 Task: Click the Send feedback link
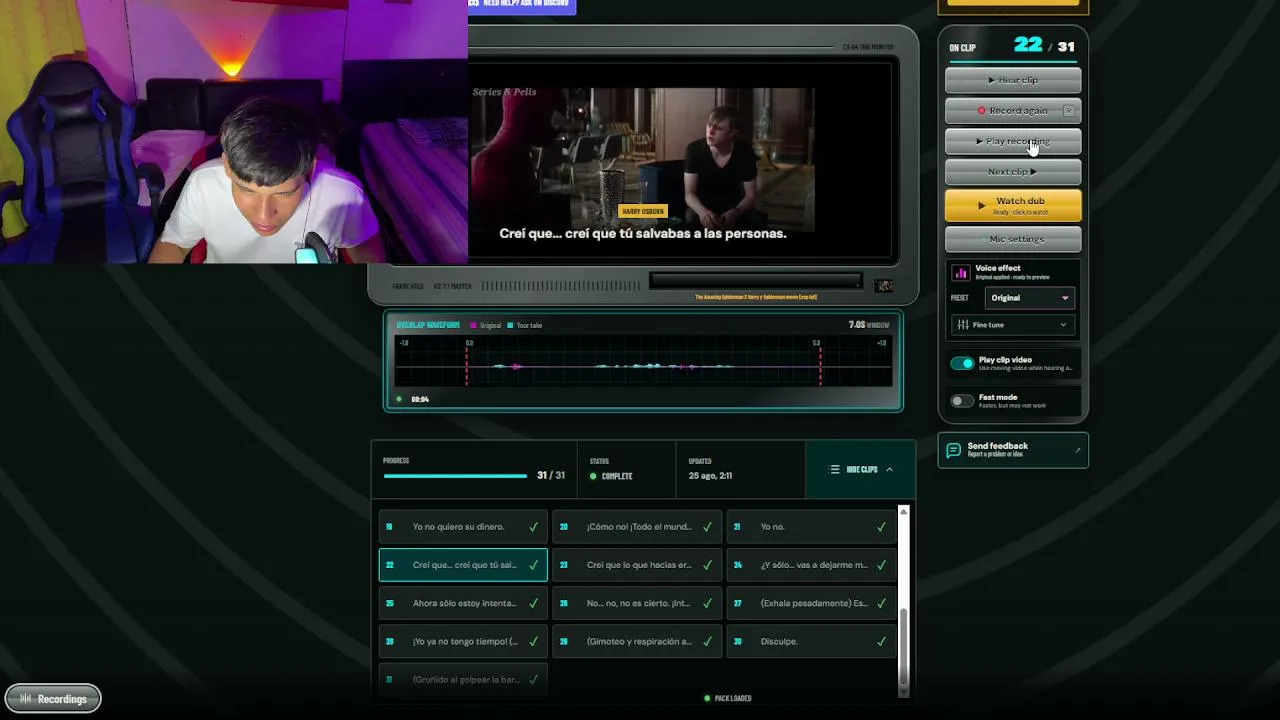point(1013,450)
